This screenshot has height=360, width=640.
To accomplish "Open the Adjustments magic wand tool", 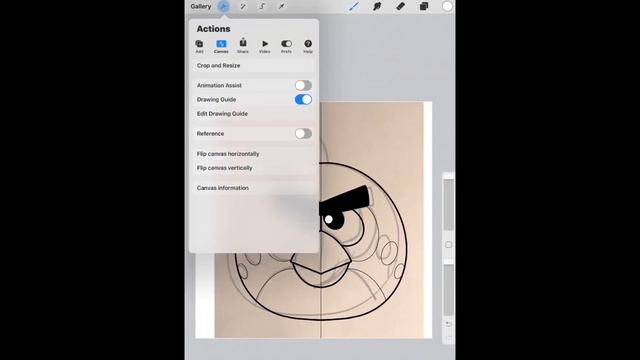I will click(243, 6).
